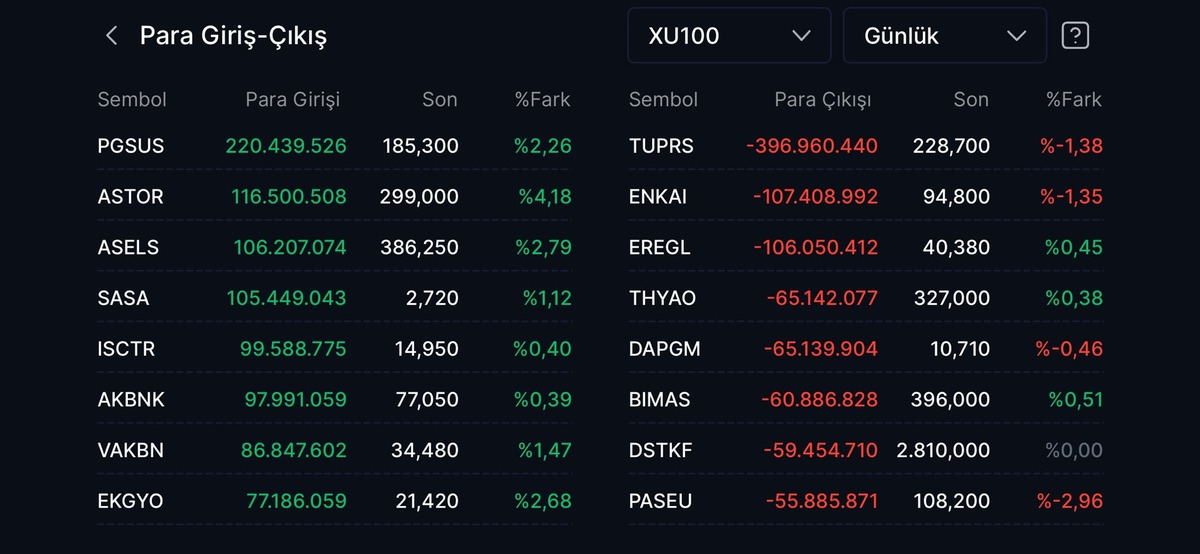Expand the XU100 index dropdown

click(x=729, y=36)
